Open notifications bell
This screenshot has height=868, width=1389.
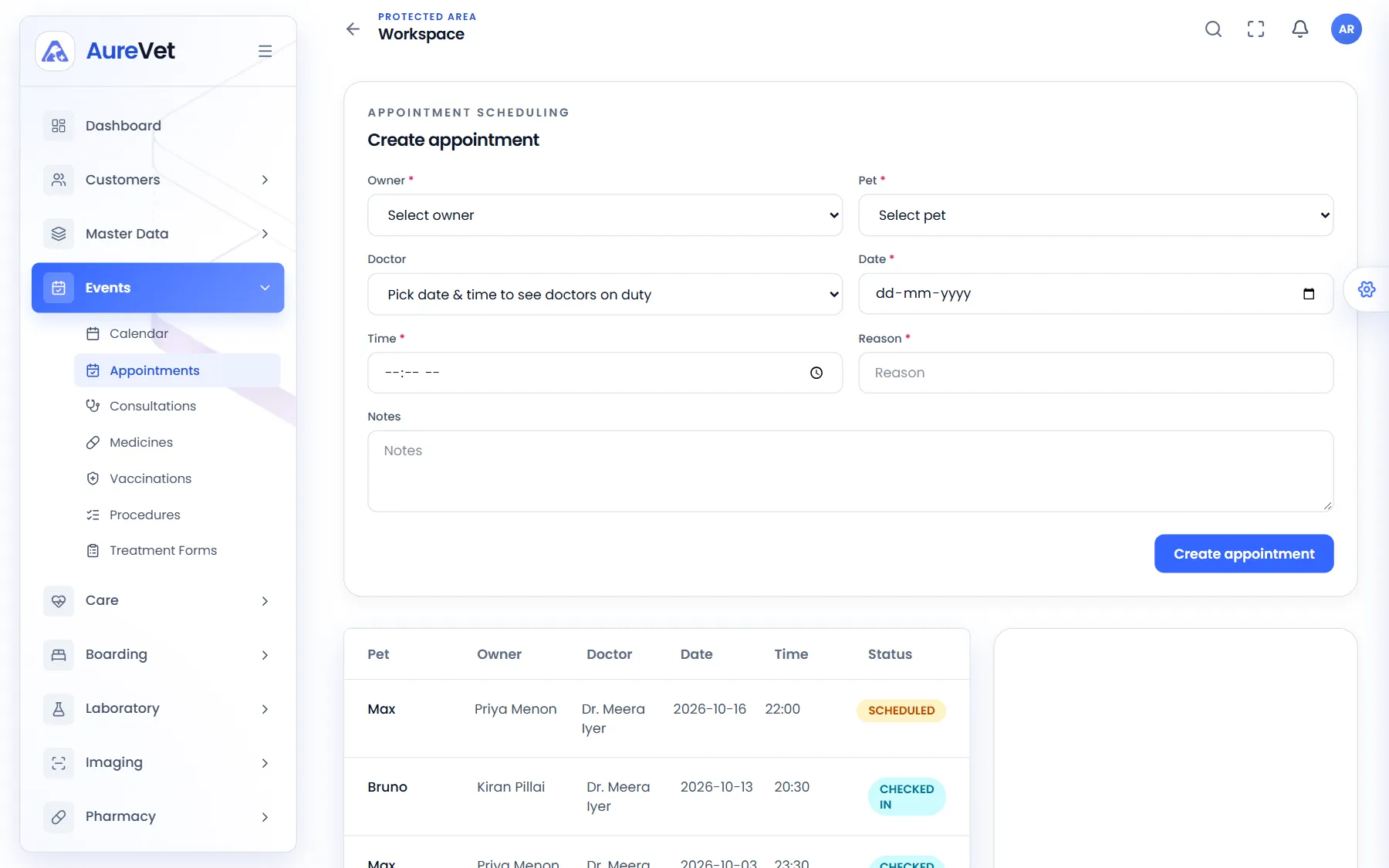point(1300,29)
